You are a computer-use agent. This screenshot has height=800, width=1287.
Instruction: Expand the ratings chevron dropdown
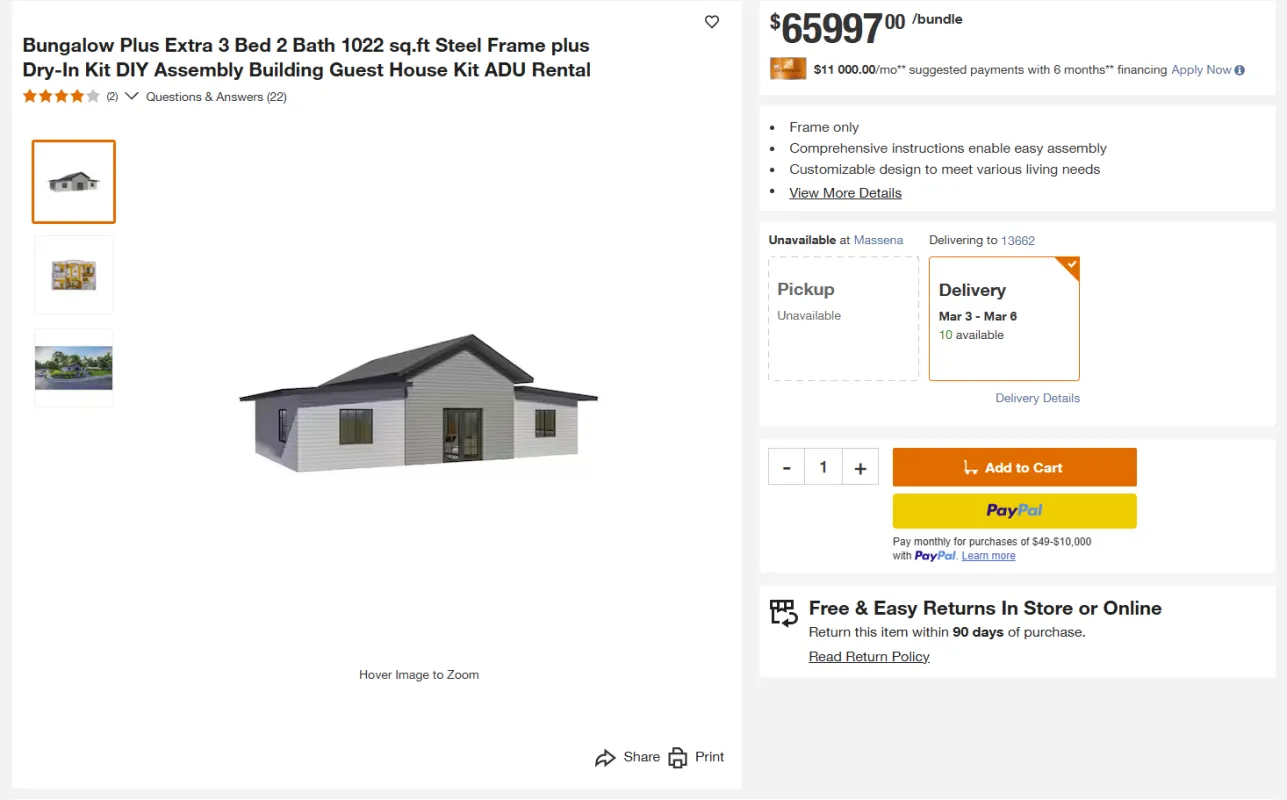pos(131,97)
